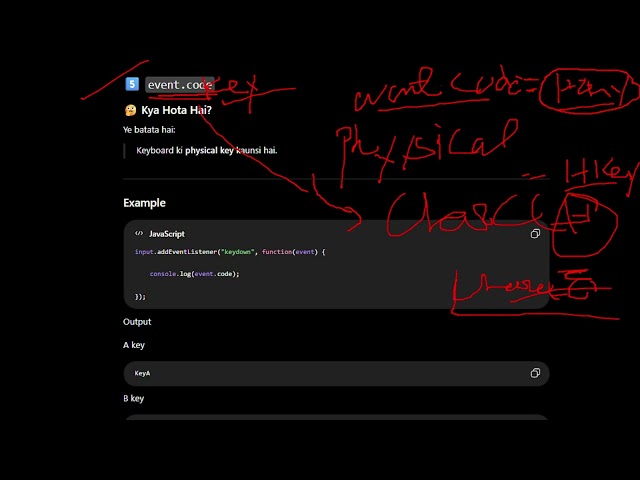
Task: Copy the JavaScript code block
Action: click(x=535, y=233)
